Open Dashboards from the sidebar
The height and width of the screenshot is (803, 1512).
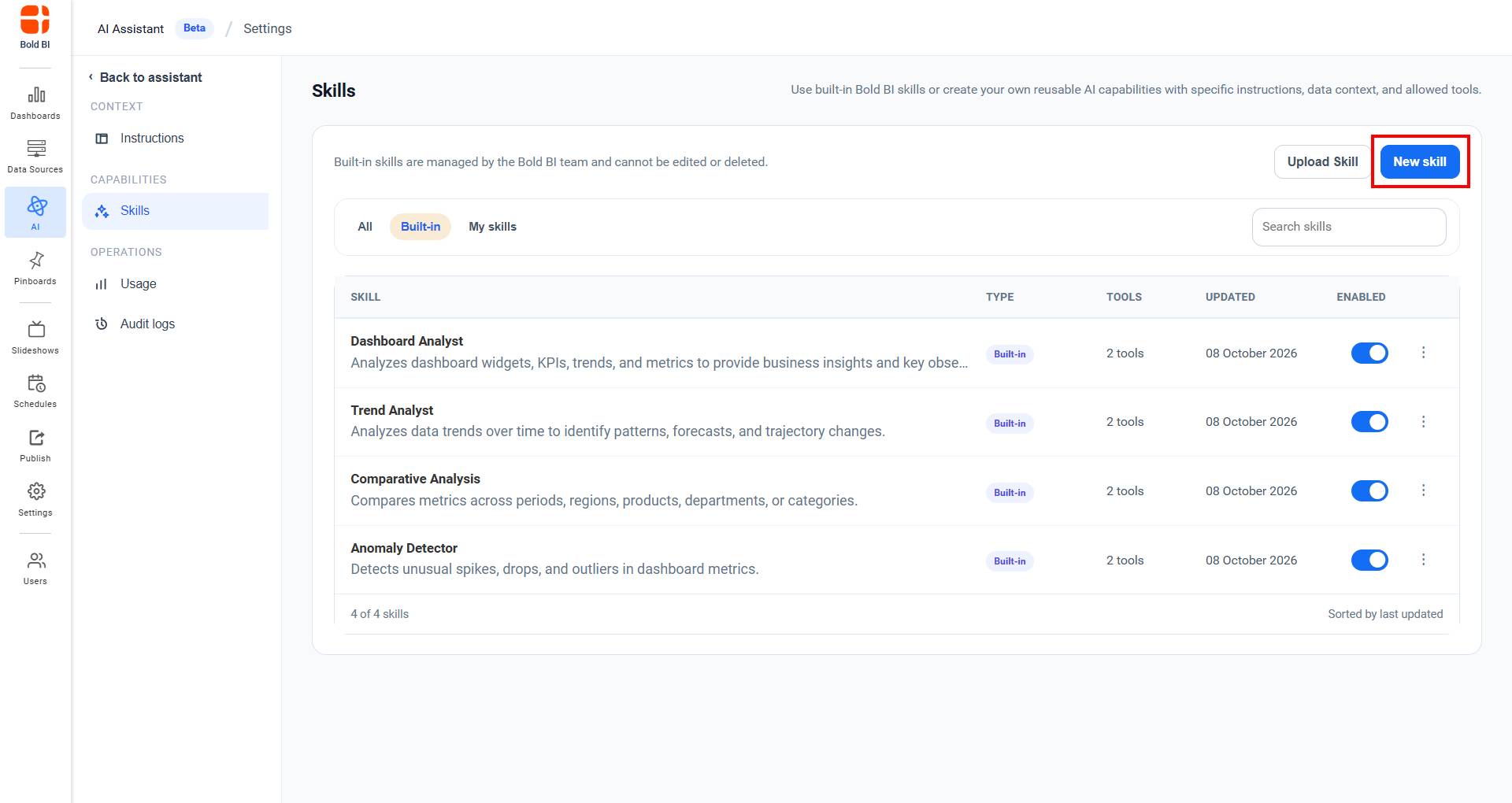click(35, 103)
